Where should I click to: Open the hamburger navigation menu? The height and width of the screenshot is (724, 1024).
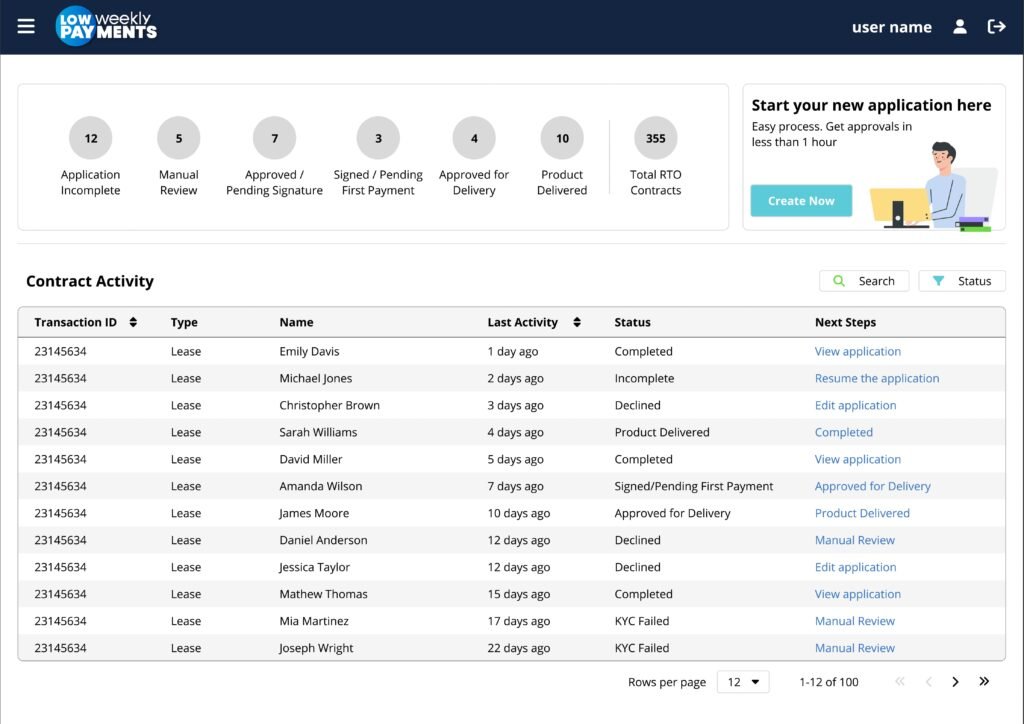click(x=26, y=27)
